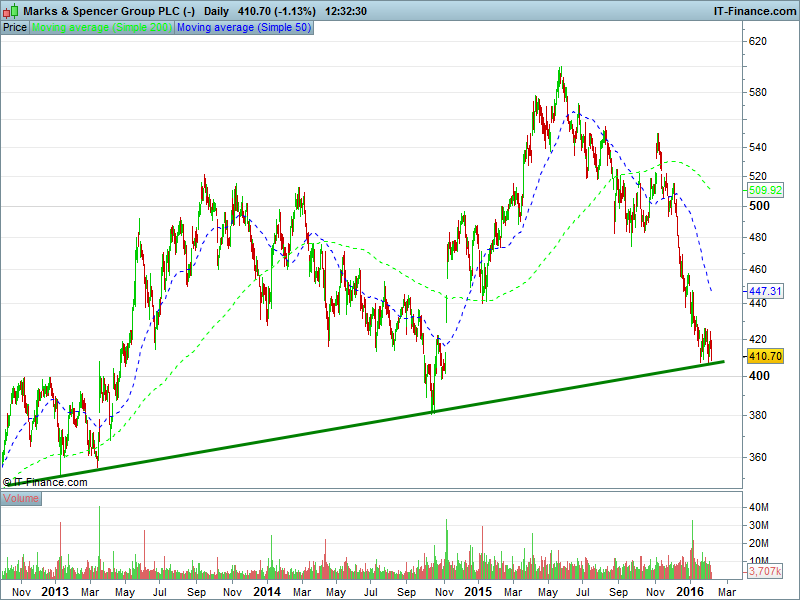This screenshot has width=800, height=600.
Task: Open the Volume panel label
Action: point(22,497)
